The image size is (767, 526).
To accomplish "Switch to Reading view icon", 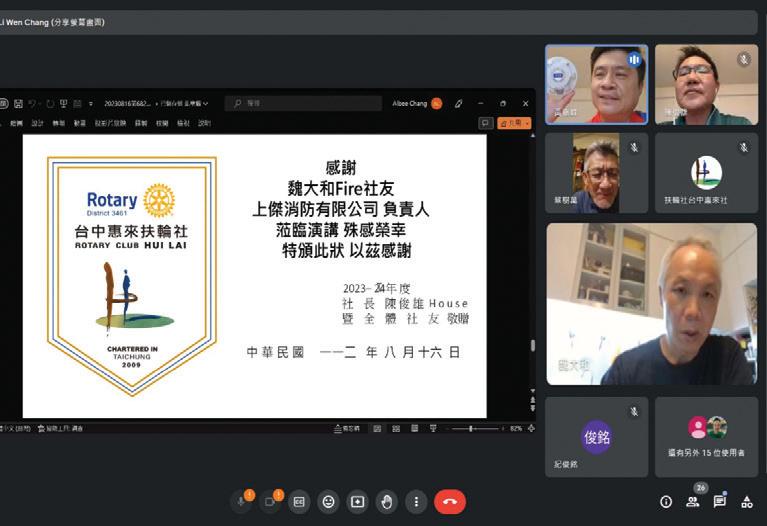I will [414, 429].
